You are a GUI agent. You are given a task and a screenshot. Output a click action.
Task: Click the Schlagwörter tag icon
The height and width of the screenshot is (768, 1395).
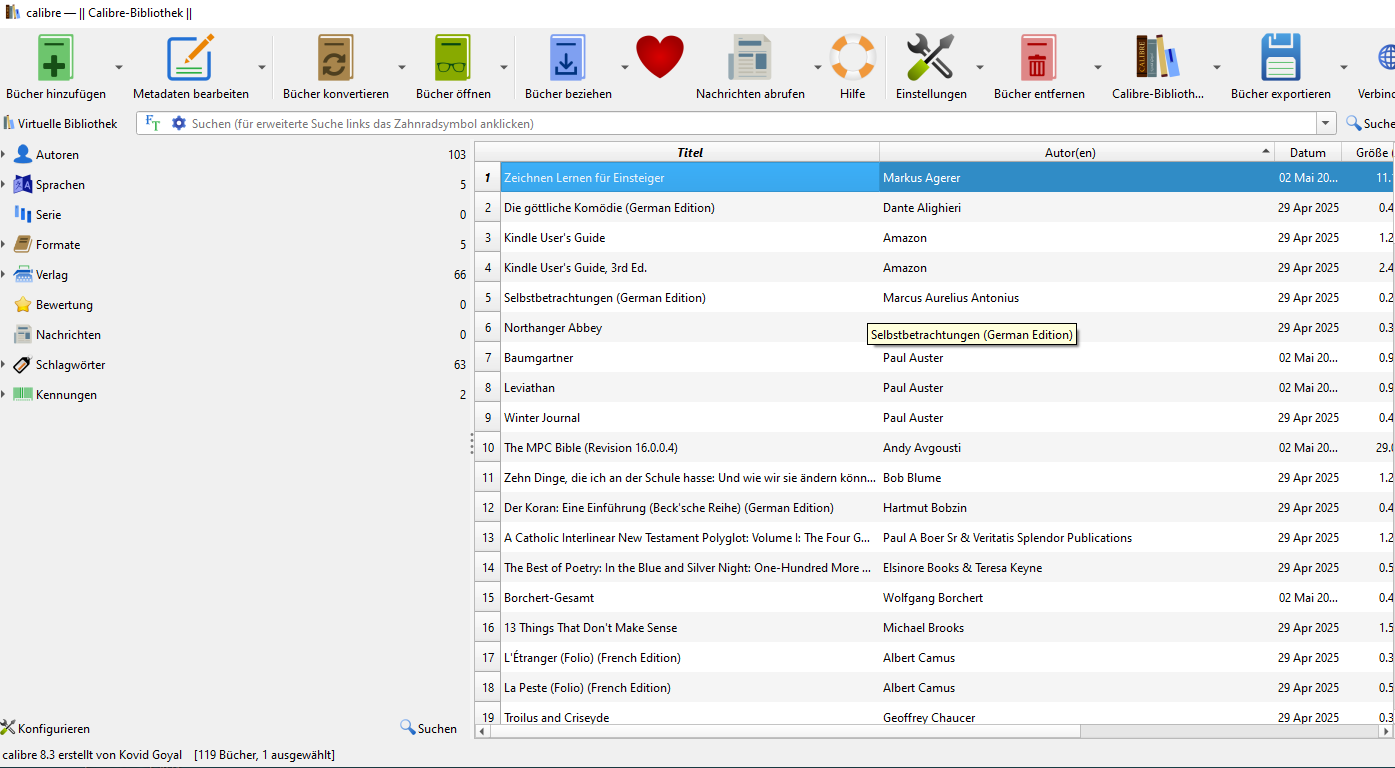tap(23, 365)
